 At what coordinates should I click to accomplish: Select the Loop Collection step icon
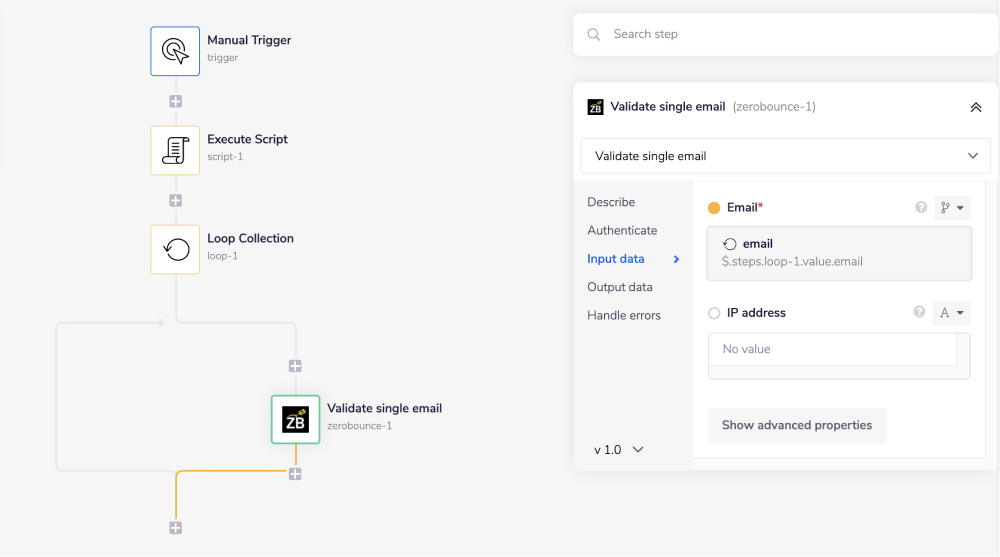tap(175, 249)
